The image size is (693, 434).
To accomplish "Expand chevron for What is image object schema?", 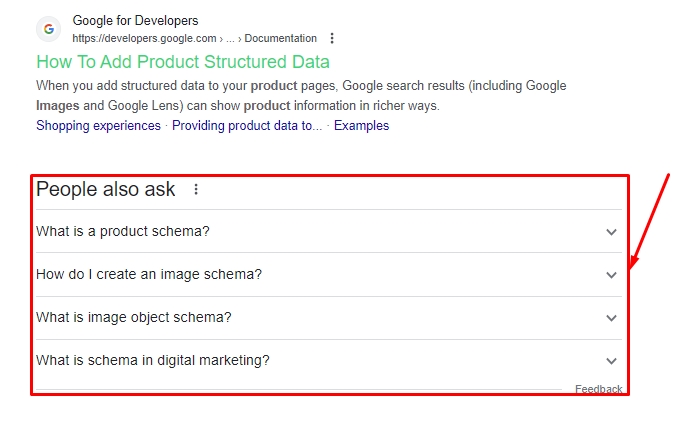I will pos(611,318).
